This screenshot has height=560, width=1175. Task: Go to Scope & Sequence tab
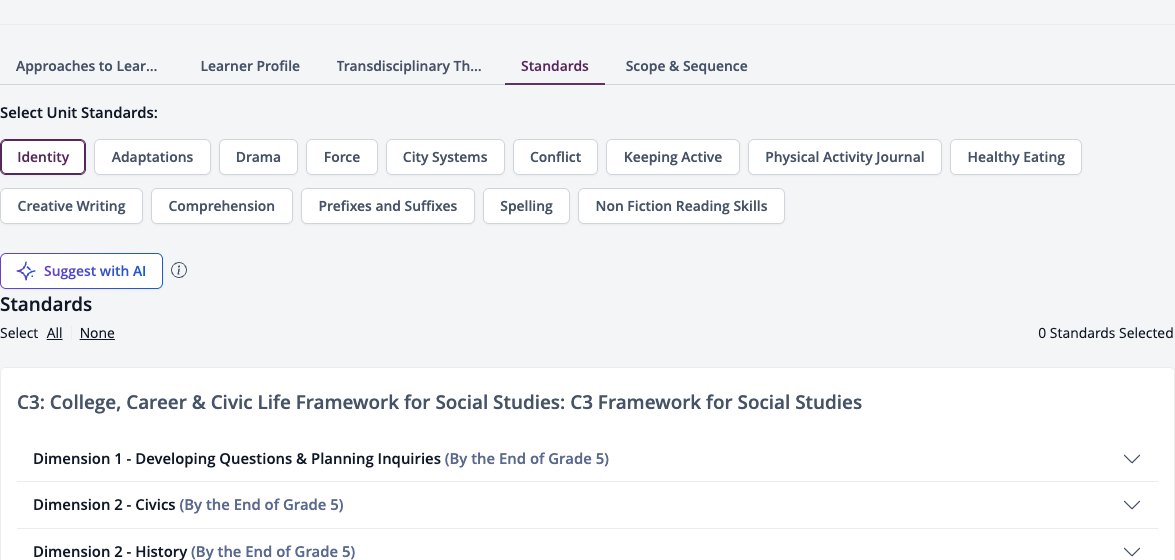(686, 66)
